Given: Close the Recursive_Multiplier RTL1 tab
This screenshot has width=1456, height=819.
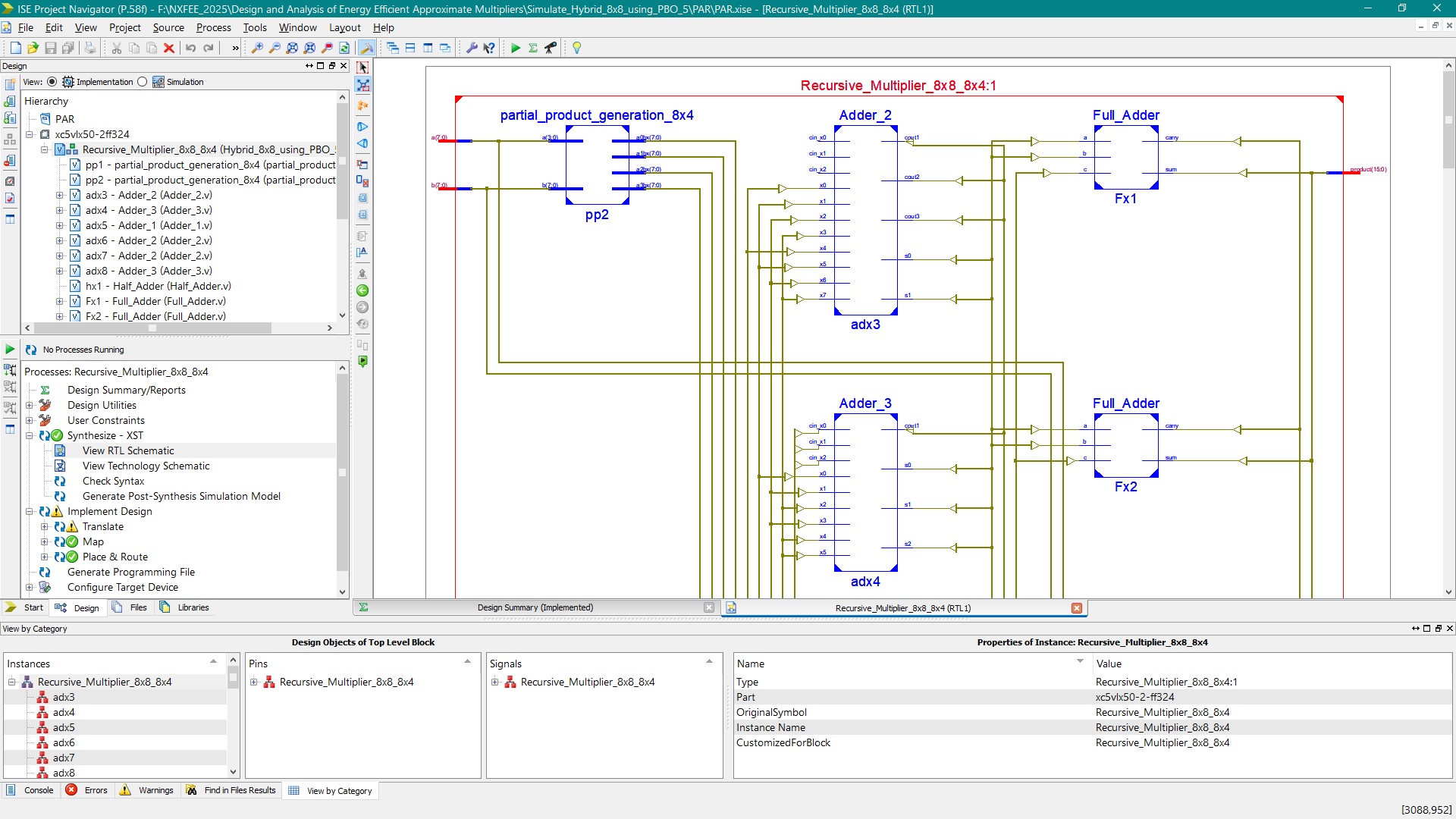Looking at the screenshot, I should (1076, 608).
